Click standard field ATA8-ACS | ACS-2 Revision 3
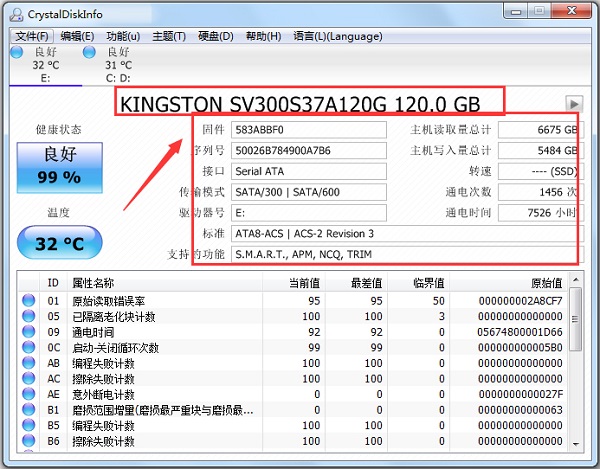 (x=408, y=233)
